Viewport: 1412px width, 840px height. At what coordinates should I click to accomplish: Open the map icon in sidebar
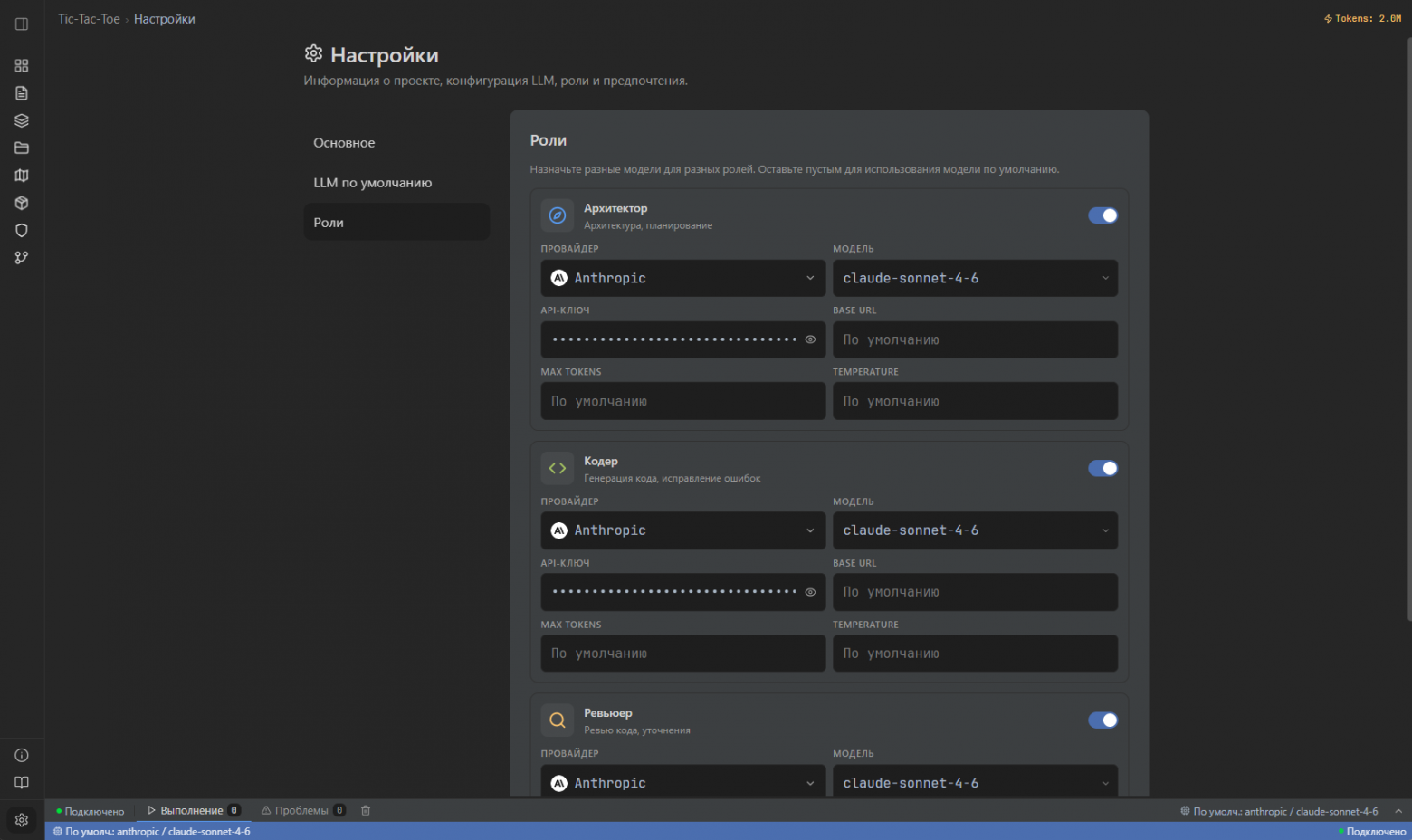22,176
